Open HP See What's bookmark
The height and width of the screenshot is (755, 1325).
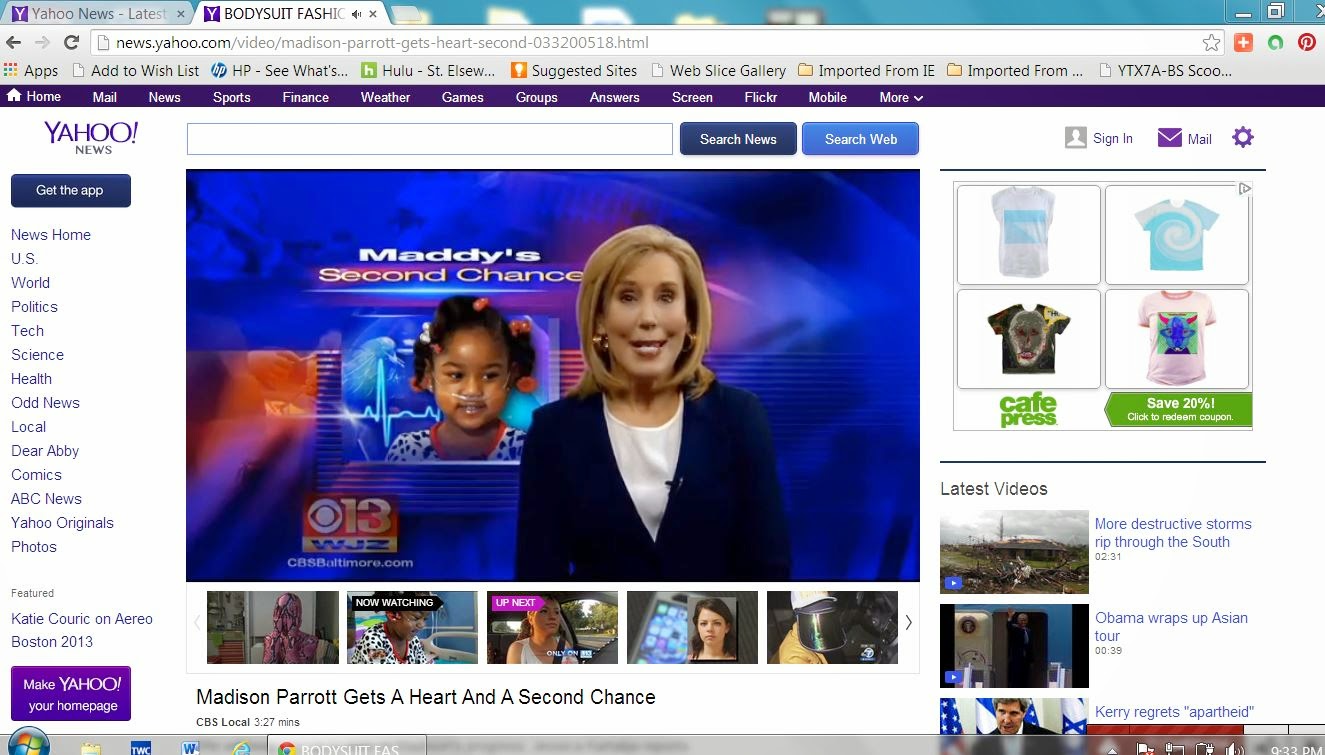[x=279, y=70]
